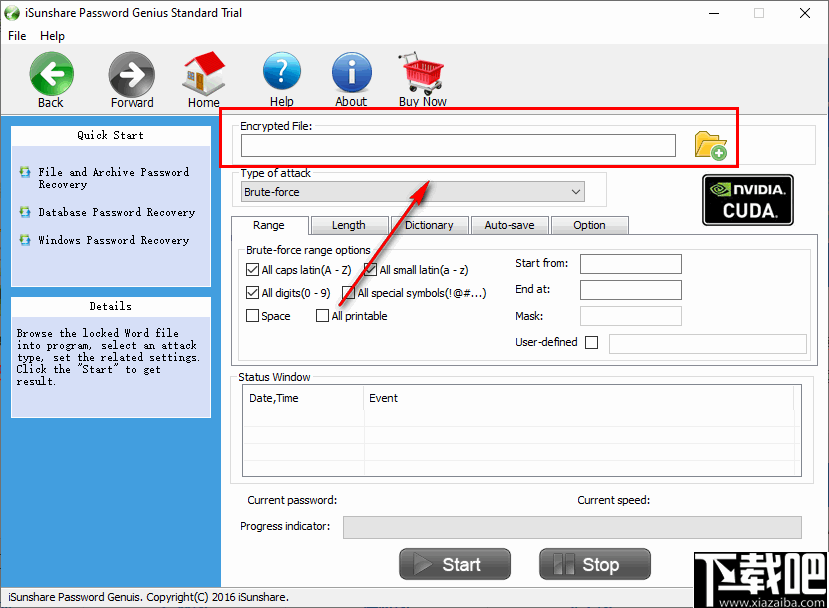Click the Progress indicator bar
The width and height of the screenshot is (829, 608).
572,528
